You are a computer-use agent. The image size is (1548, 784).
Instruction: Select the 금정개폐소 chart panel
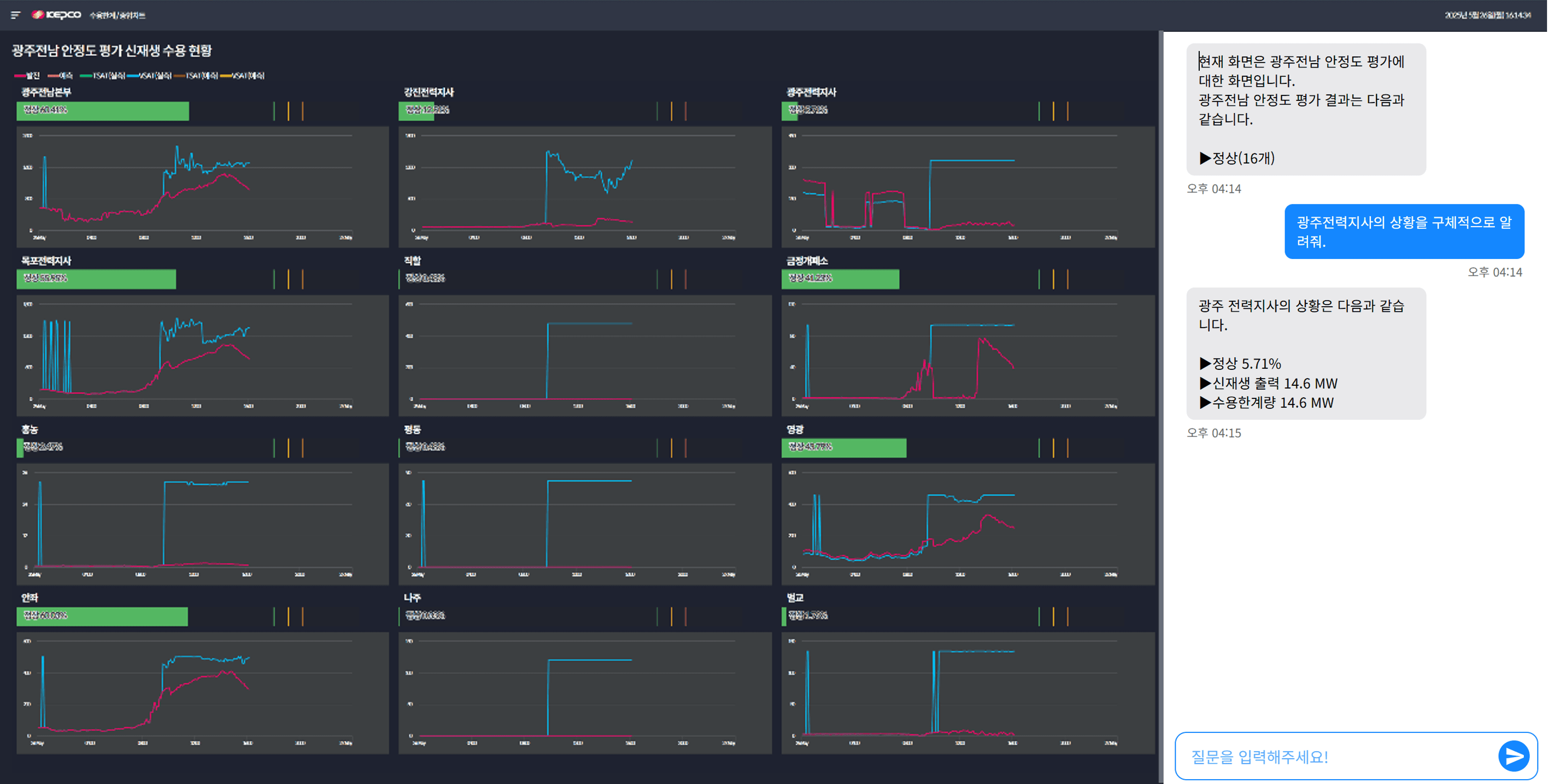pyautogui.click(x=968, y=355)
